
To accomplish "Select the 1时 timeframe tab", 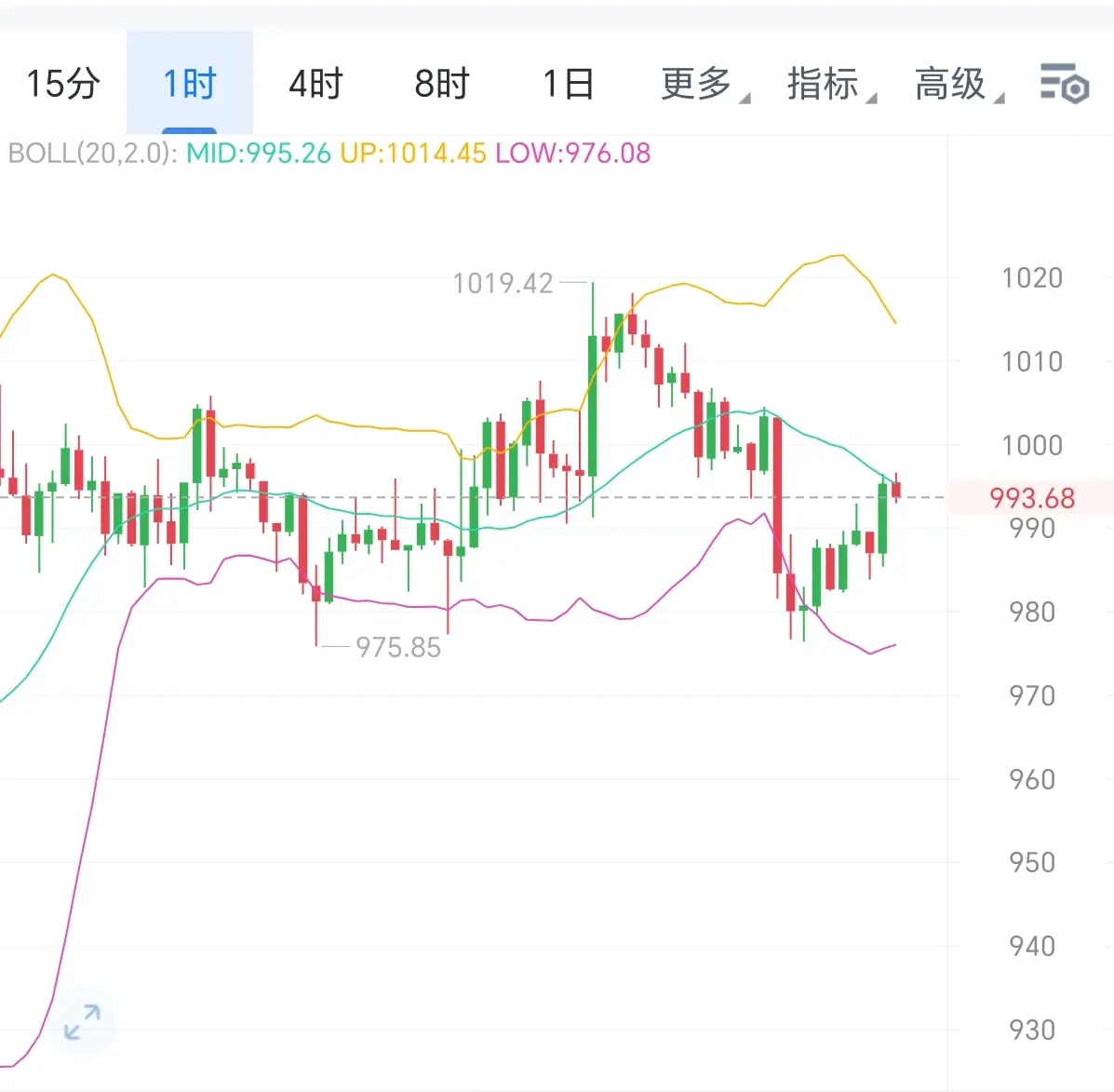I will [190, 84].
